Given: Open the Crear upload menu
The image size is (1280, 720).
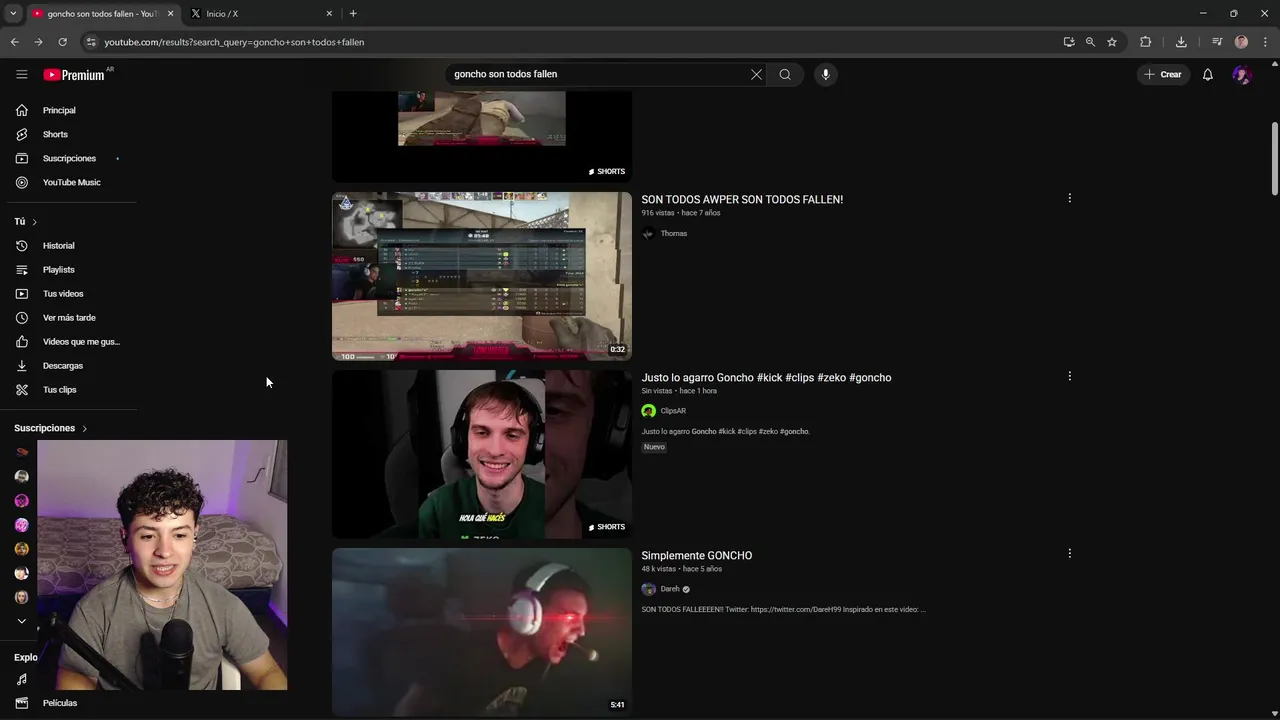Looking at the screenshot, I should pos(1163,74).
